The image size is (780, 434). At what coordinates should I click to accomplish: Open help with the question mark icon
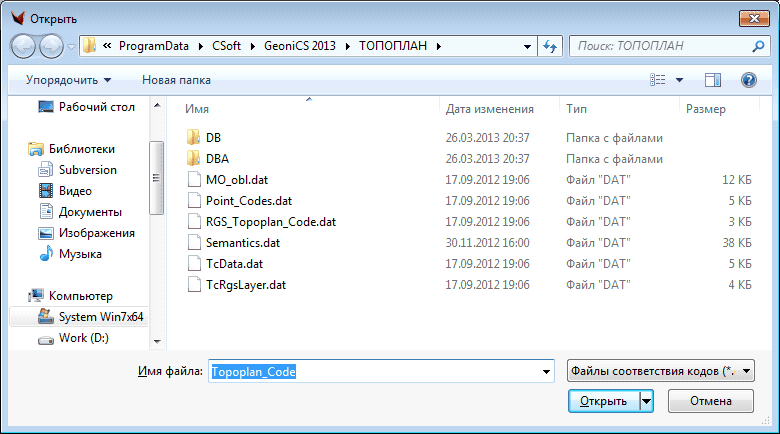coord(749,80)
